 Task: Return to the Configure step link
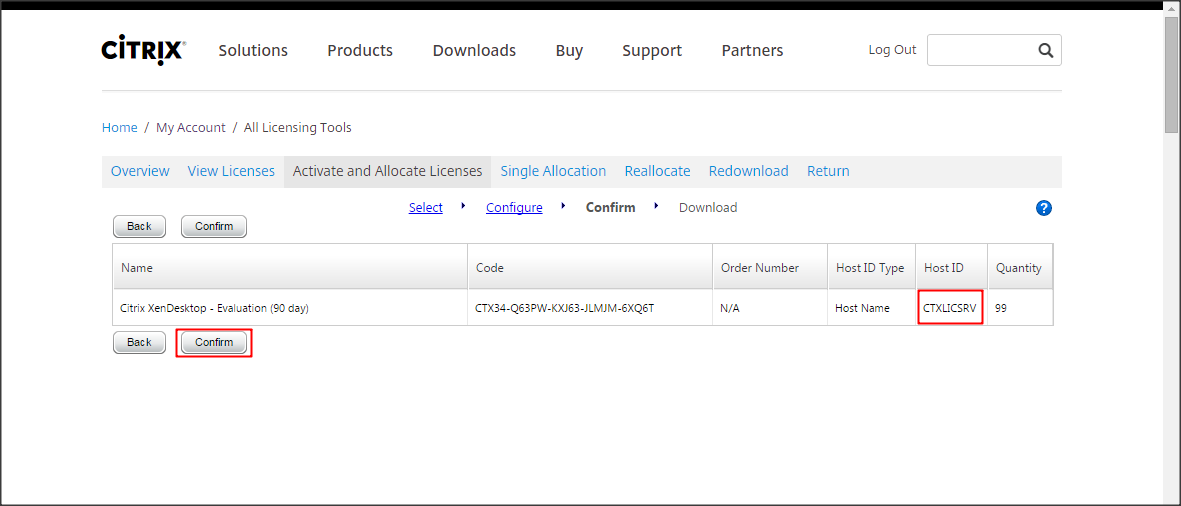[514, 208]
